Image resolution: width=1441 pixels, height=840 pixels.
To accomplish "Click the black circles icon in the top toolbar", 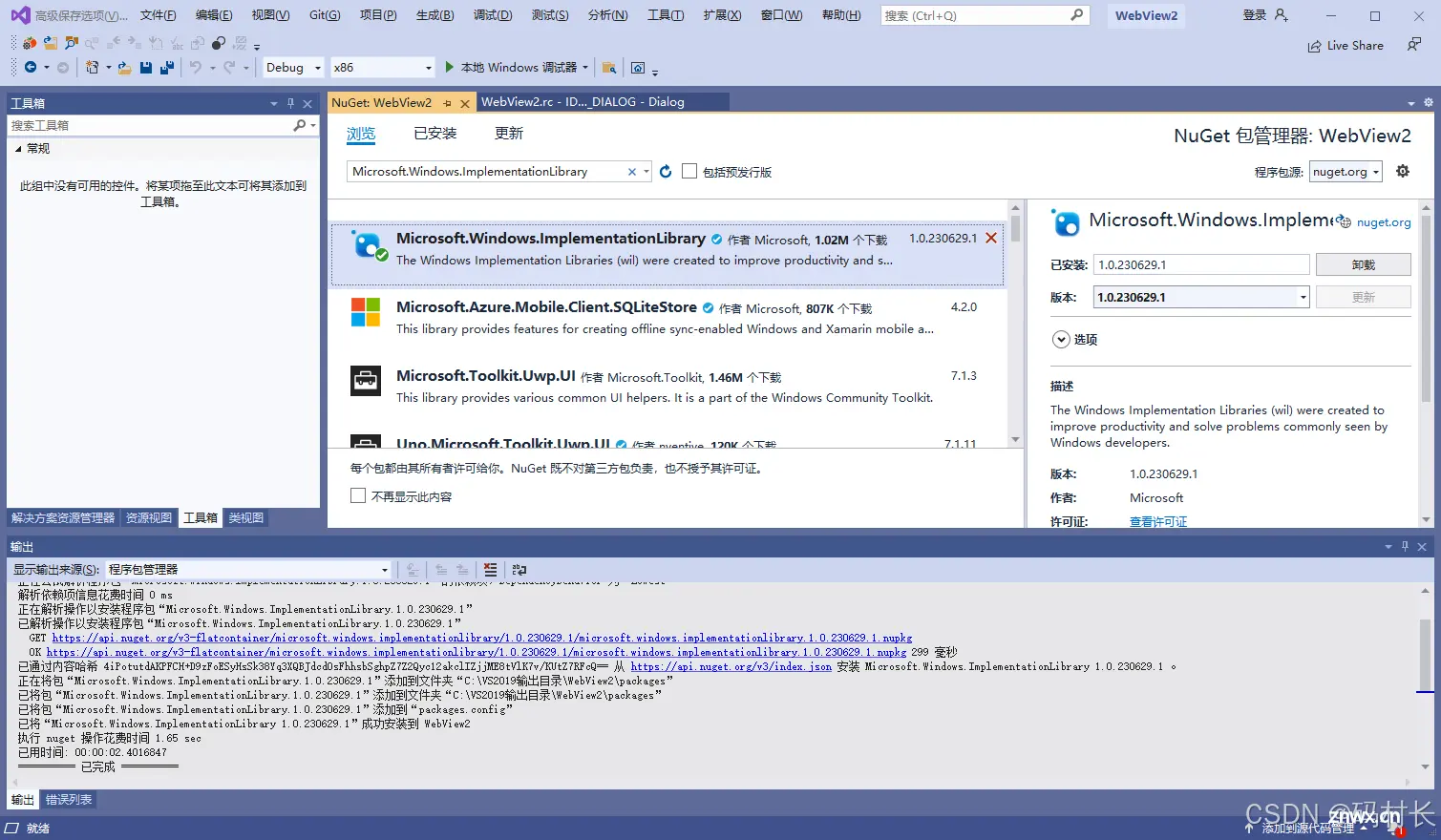I will click(x=219, y=43).
